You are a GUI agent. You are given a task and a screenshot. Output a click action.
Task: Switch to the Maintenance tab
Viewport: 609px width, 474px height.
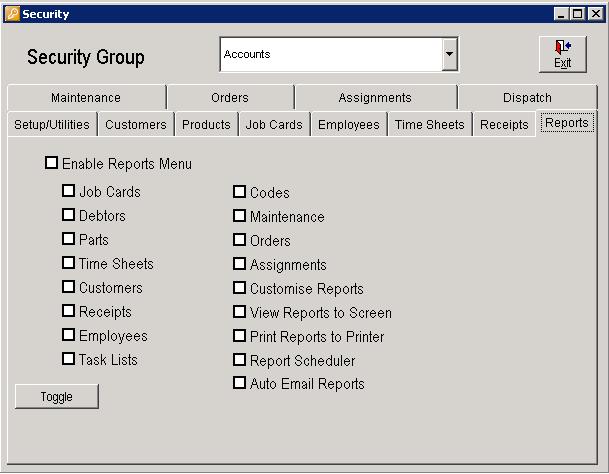86,98
